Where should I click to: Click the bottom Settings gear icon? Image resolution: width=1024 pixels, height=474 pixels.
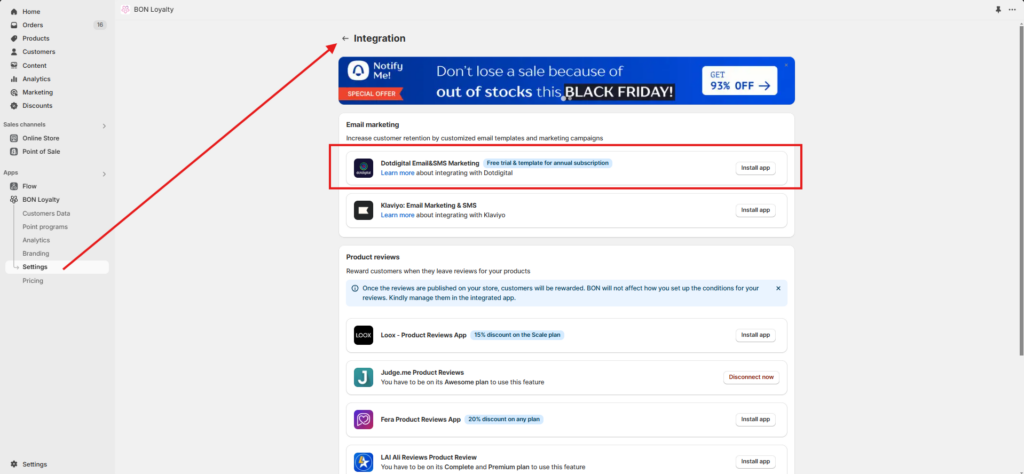(x=14, y=464)
